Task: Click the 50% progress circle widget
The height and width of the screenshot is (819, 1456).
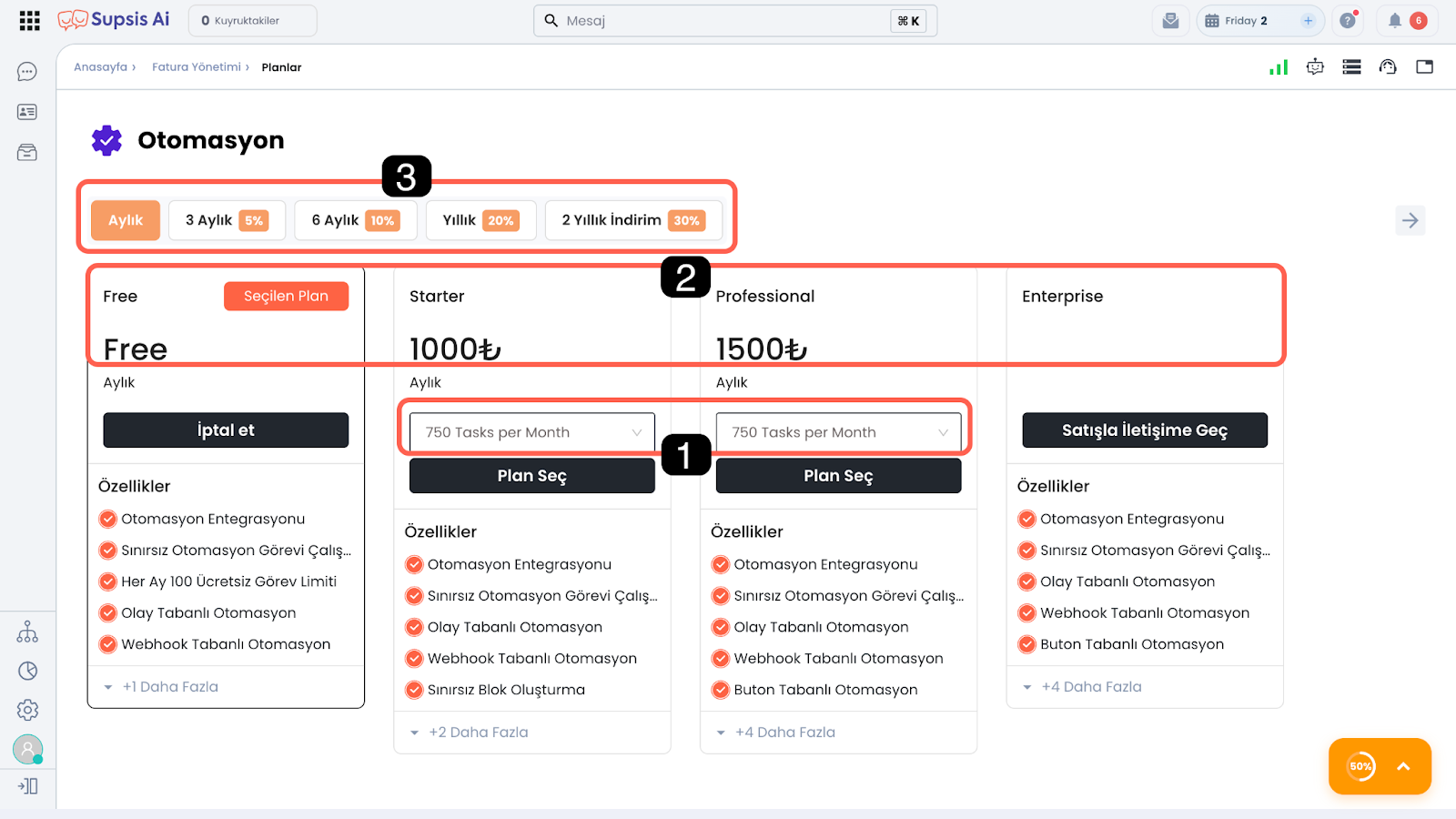Action: pyautogui.click(x=1361, y=766)
